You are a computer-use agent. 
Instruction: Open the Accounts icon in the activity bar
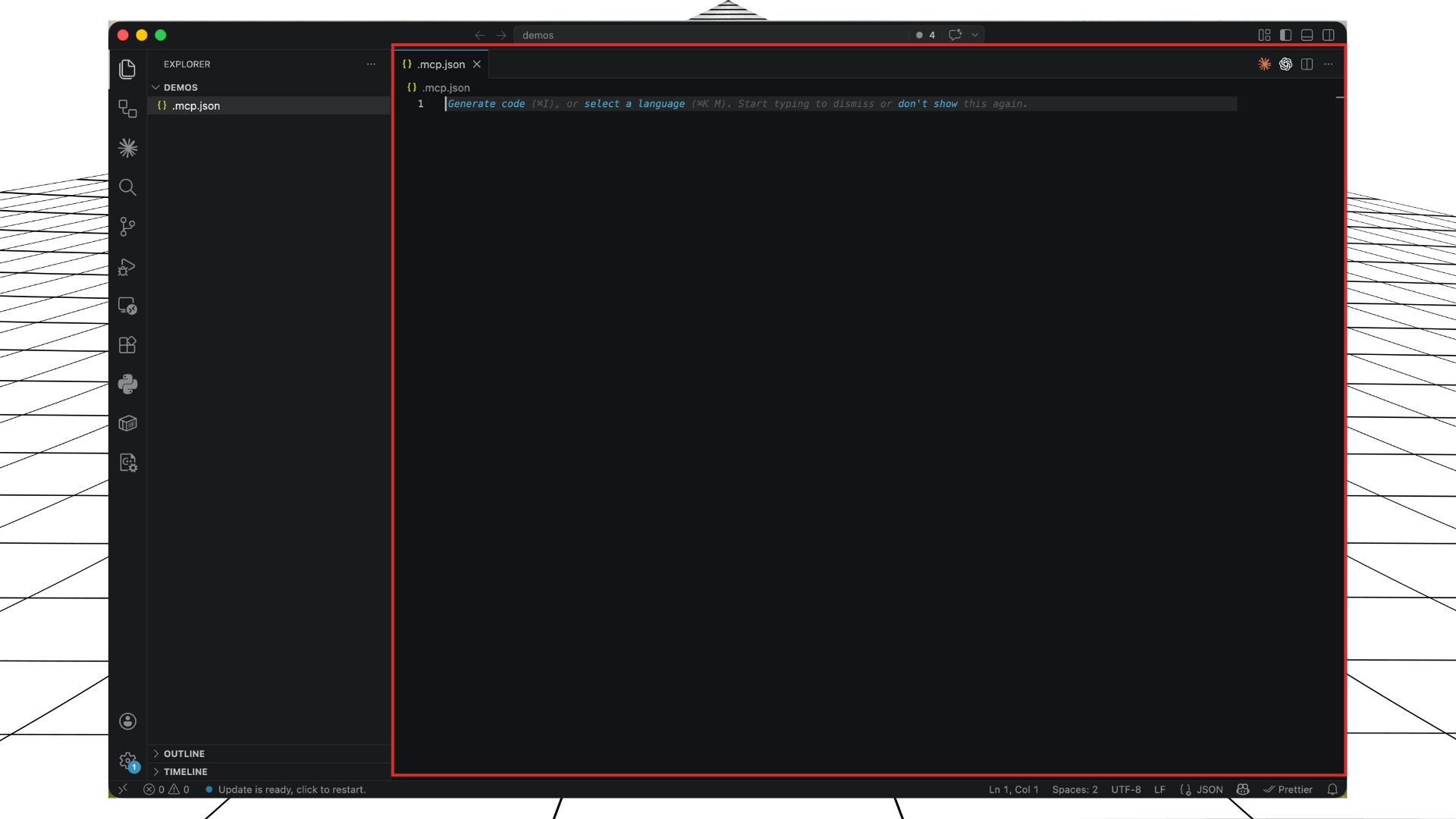127,721
